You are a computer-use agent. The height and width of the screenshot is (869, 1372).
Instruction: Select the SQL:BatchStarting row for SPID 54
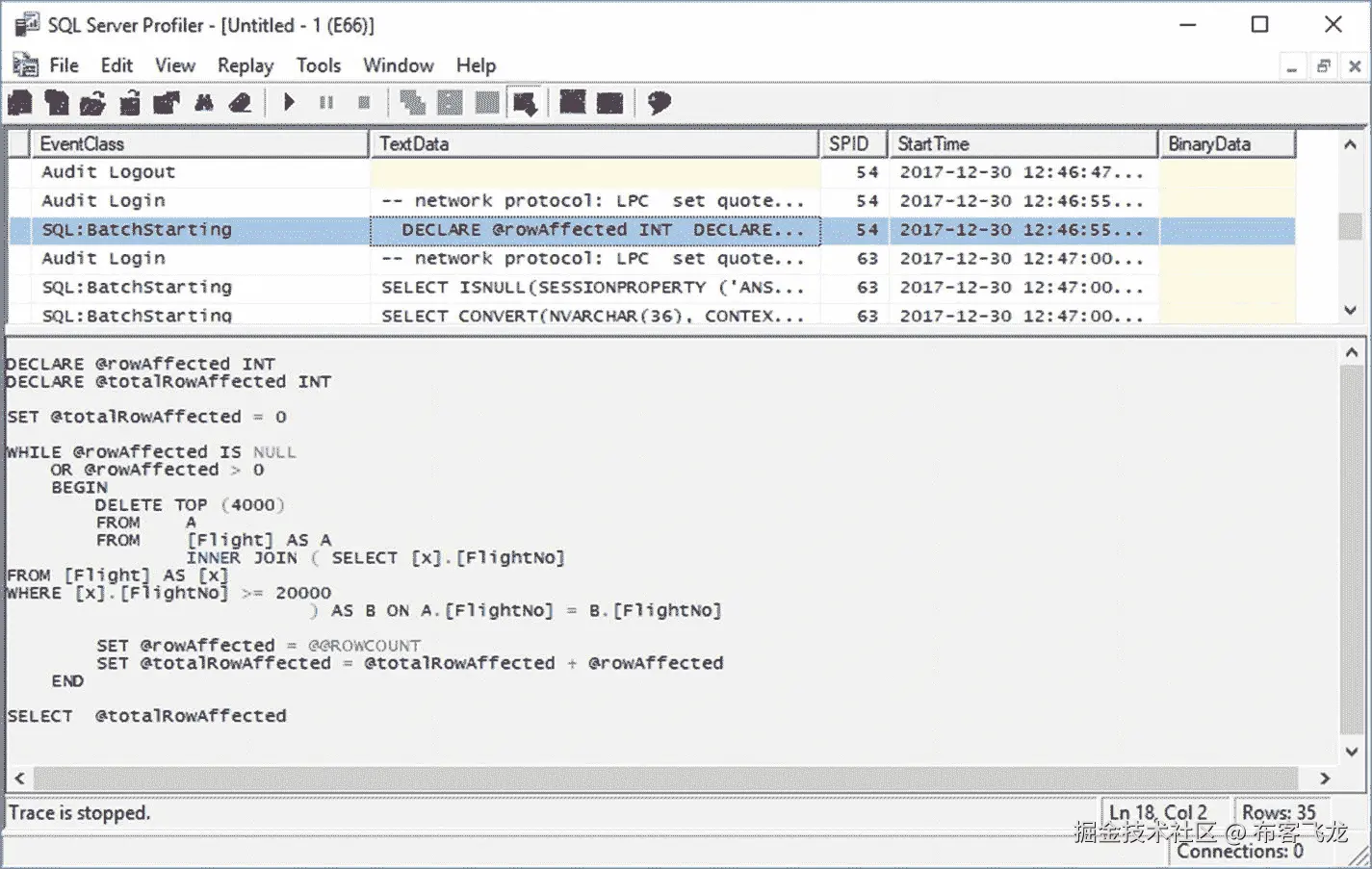pos(135,229)
